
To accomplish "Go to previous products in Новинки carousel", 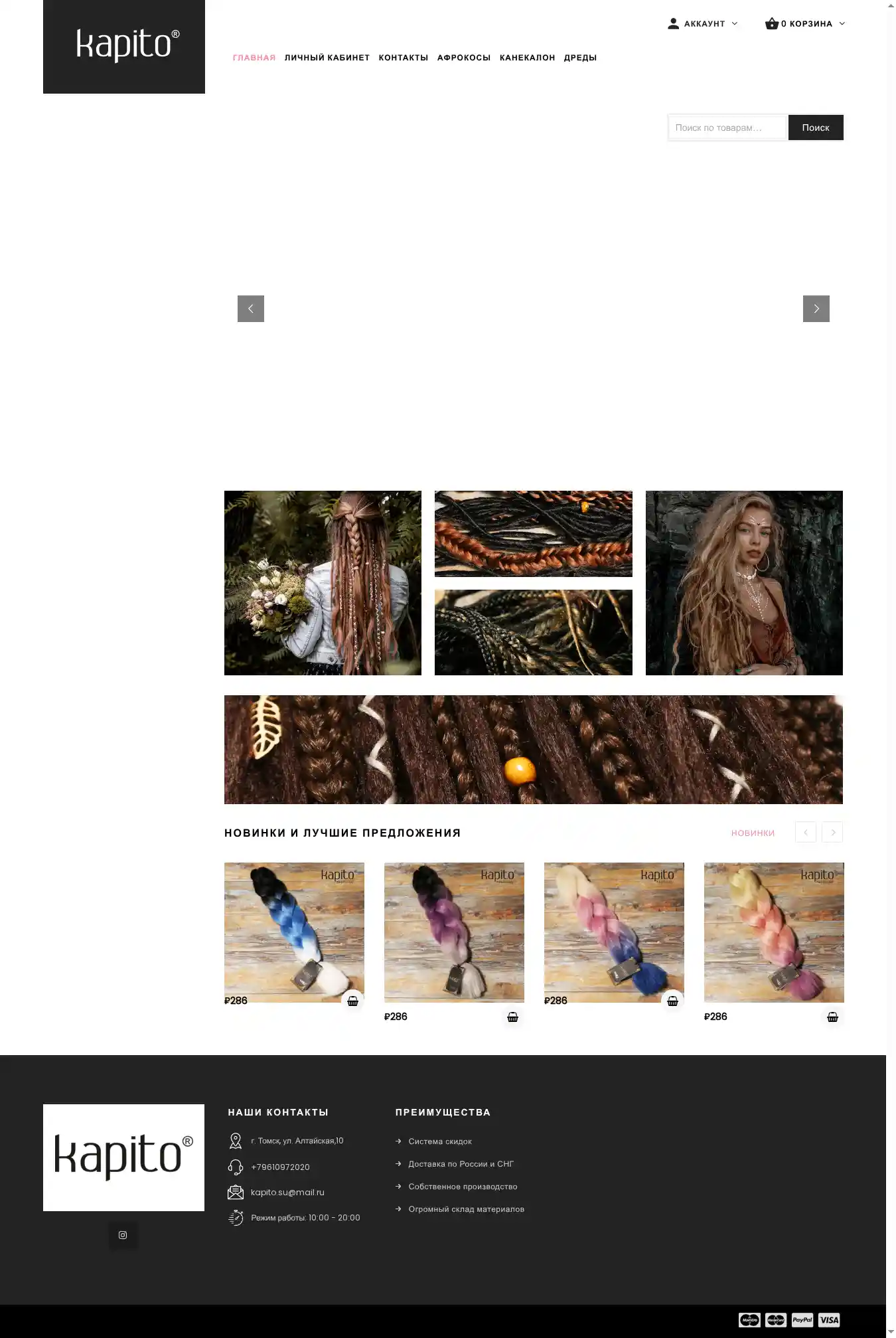I will point(806,832).
